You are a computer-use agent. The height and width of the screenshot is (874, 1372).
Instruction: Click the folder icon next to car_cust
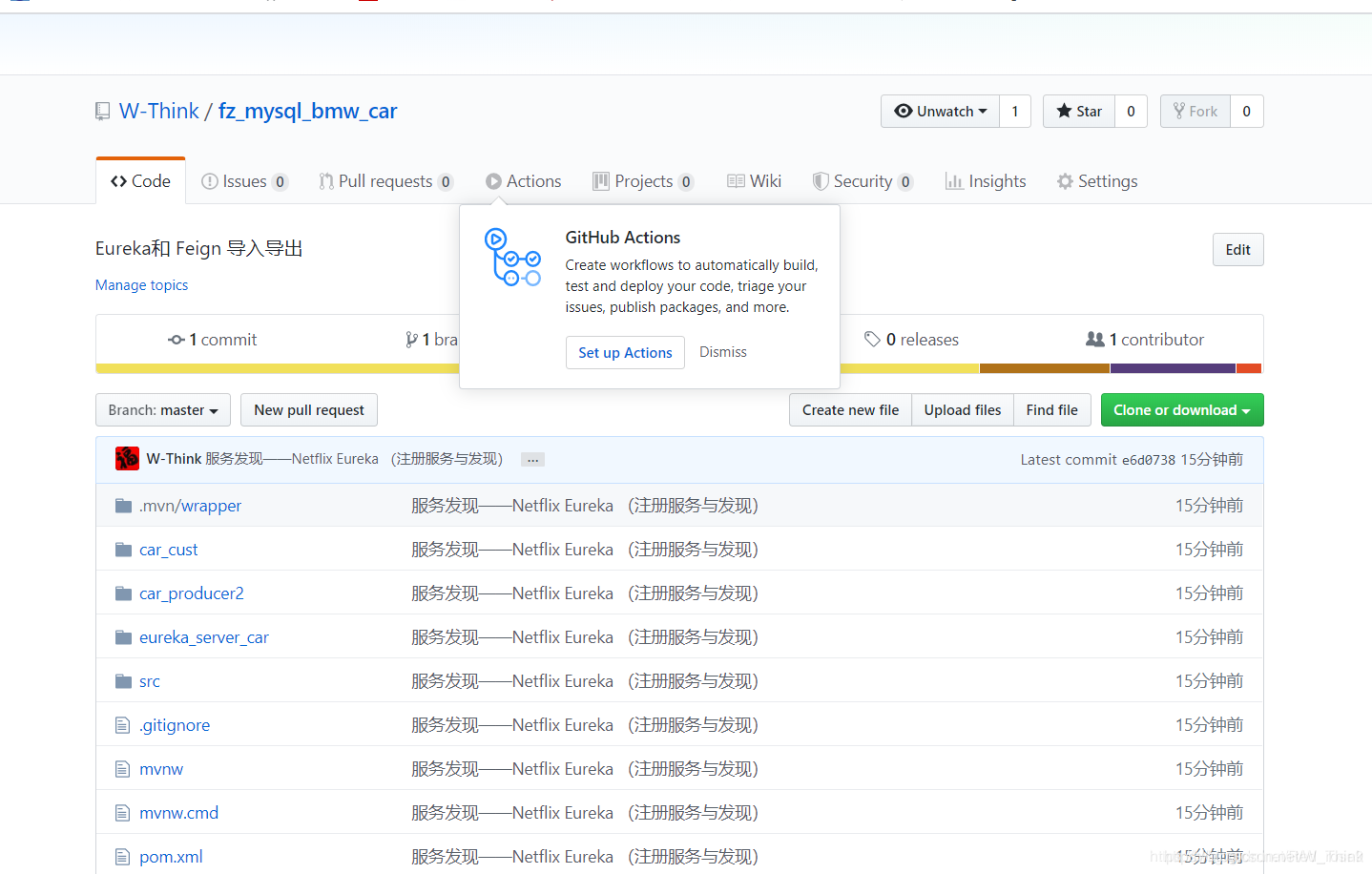(x=123, y=550)
